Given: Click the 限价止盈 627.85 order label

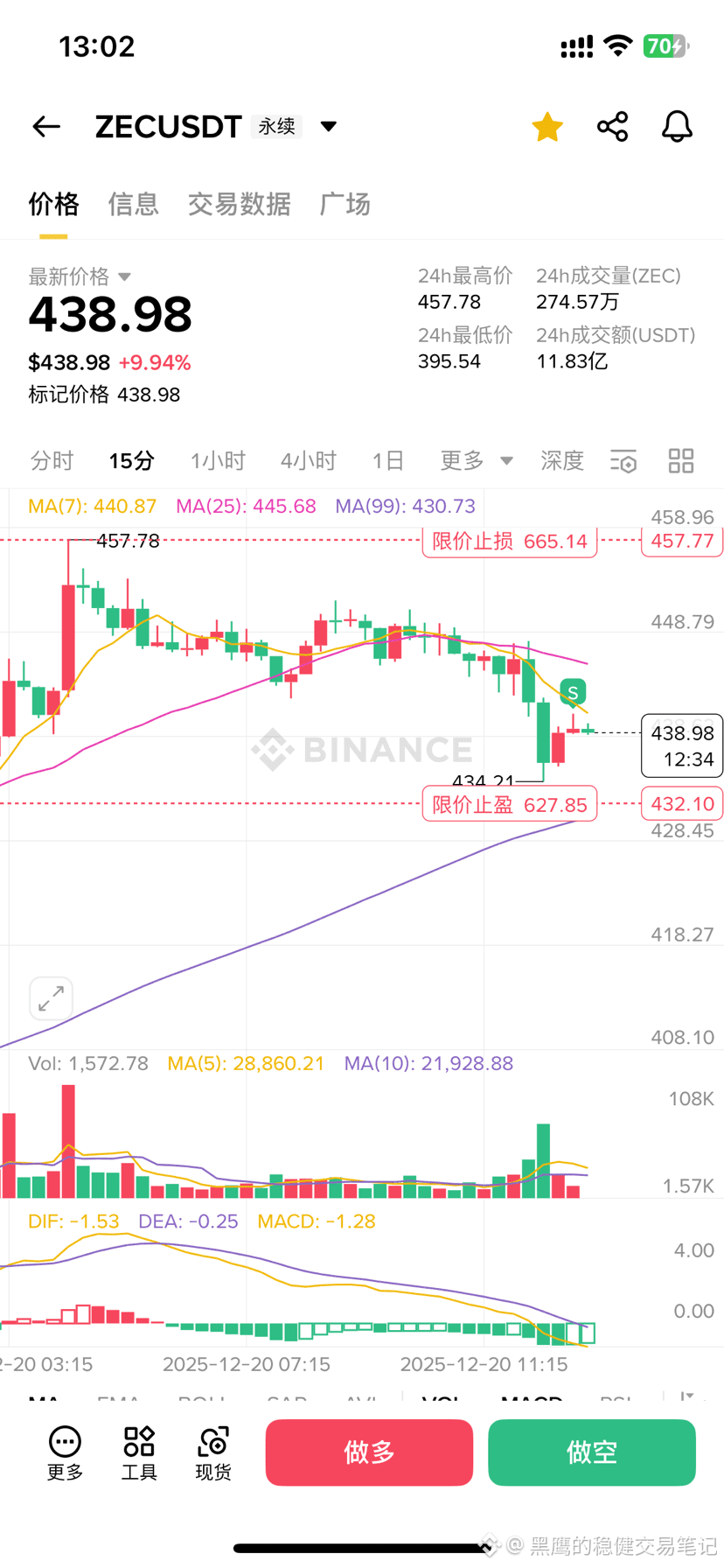Looking at the screenshot, I should [x=509, y=803].
